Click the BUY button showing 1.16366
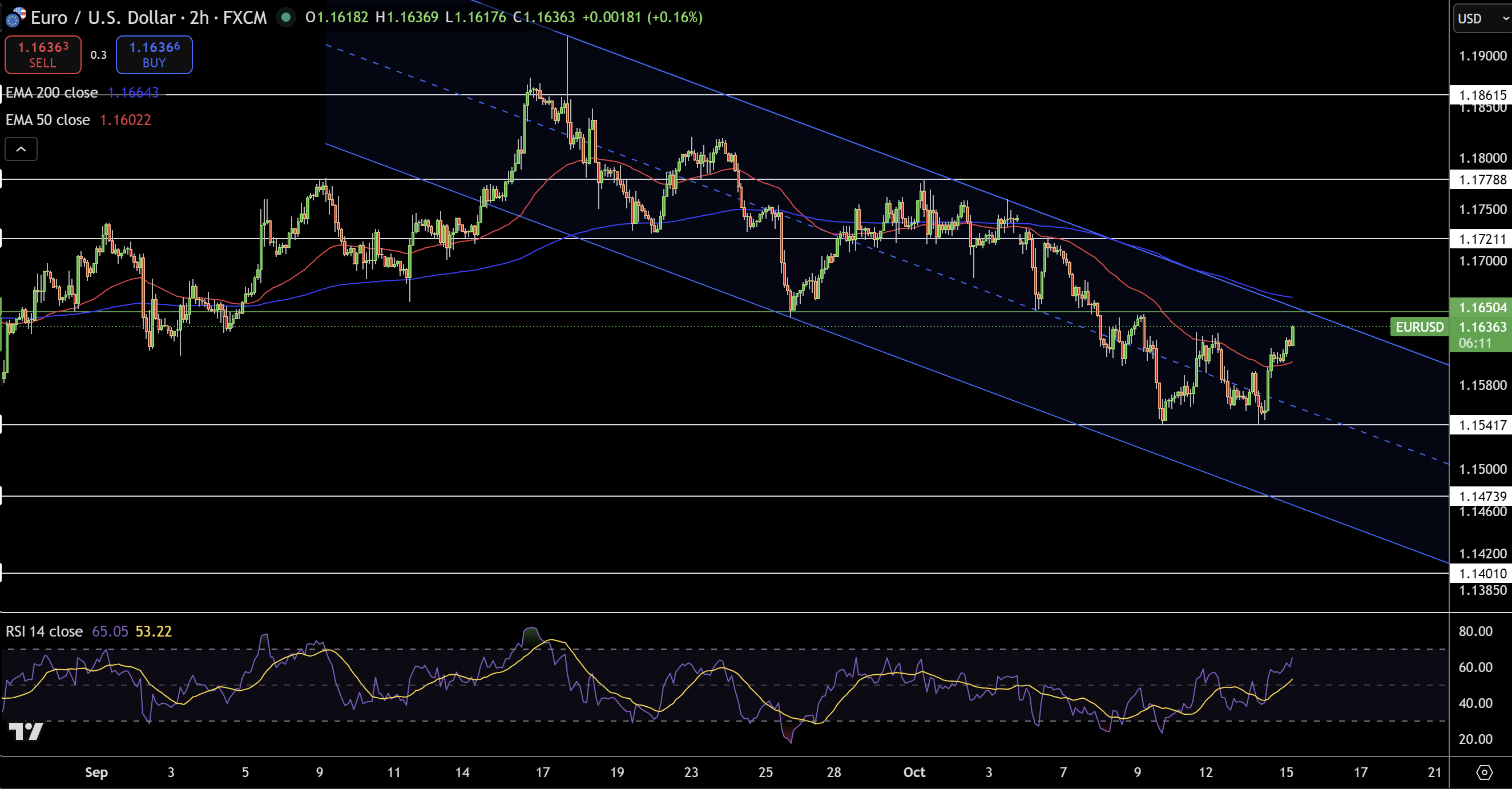 tap(154, 54)
